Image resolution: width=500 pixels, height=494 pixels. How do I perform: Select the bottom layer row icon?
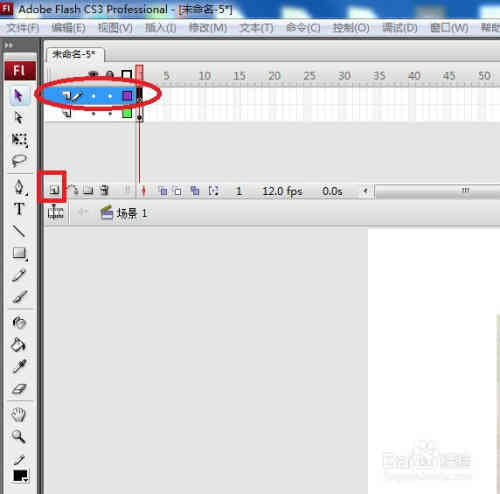coord(68,113)
